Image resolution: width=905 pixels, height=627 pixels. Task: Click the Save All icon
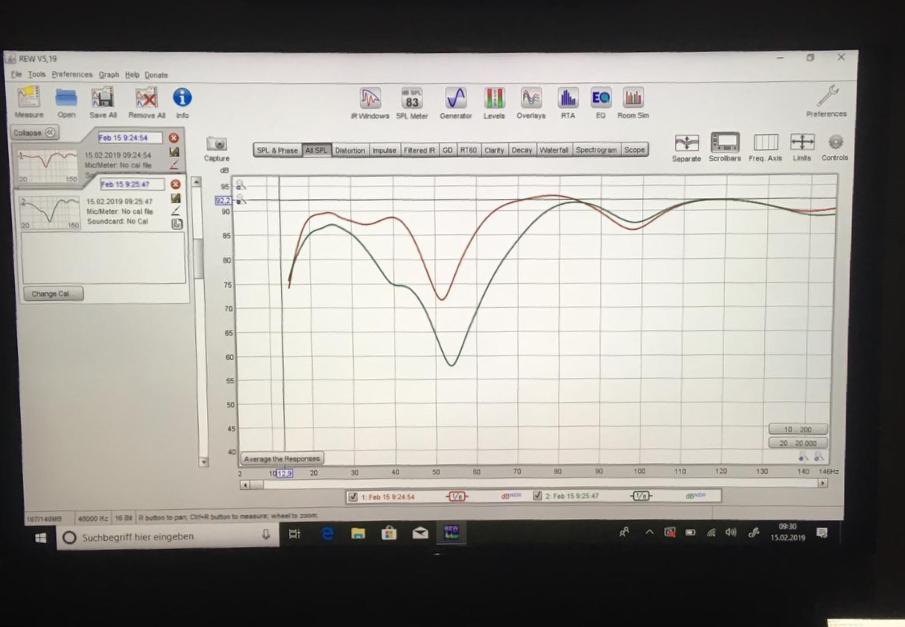(x=103, y=98)
